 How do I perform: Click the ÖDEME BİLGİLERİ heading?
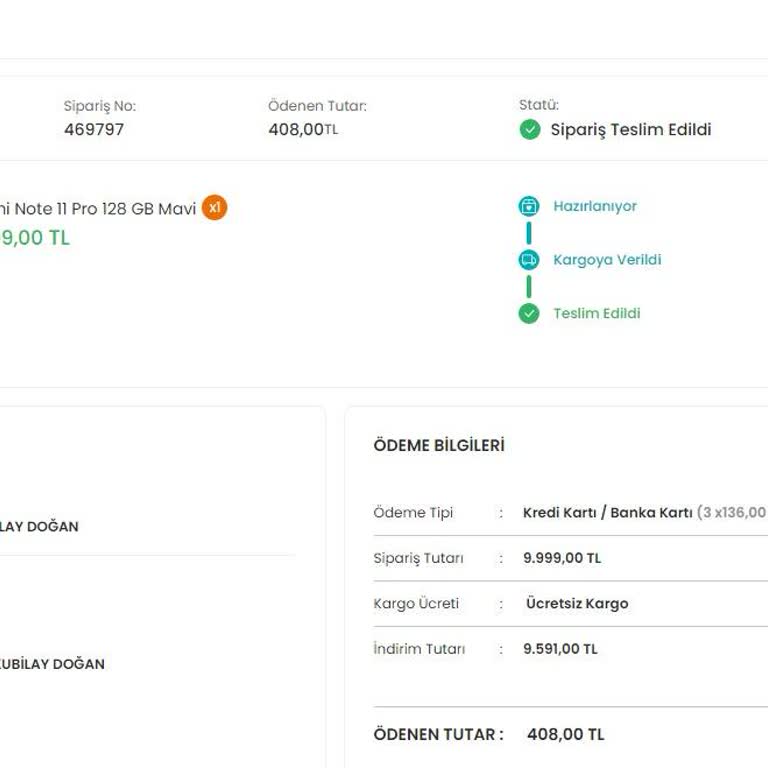(x=439, y=446)
